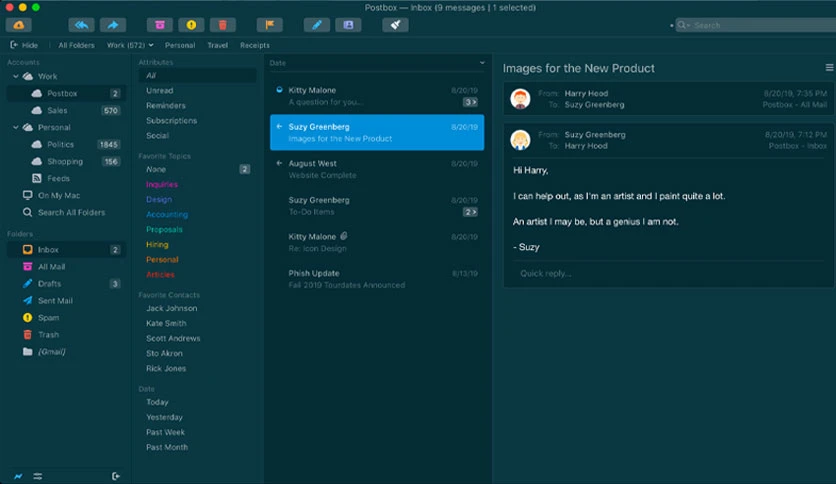The width and height of the screenshot is (836, 484).
Task: Open the Contacts toolbar icon
Action: [348, 25]
